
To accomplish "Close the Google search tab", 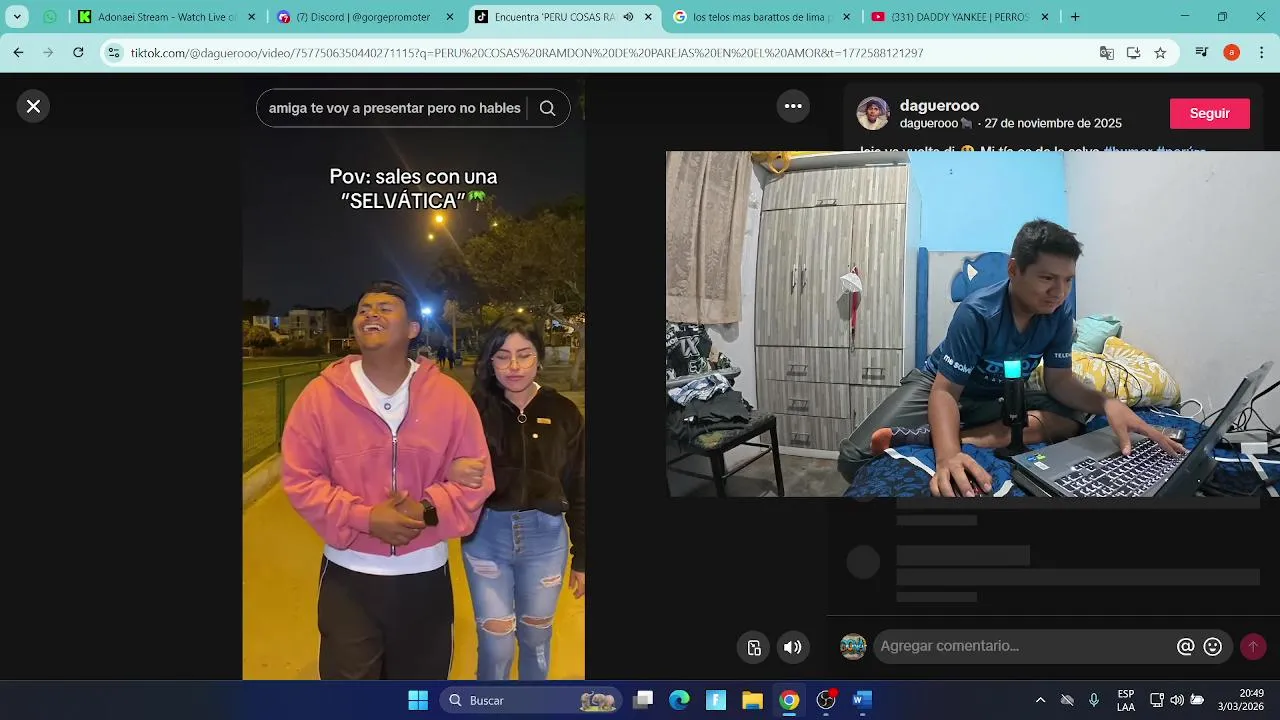I will (846, 17).
